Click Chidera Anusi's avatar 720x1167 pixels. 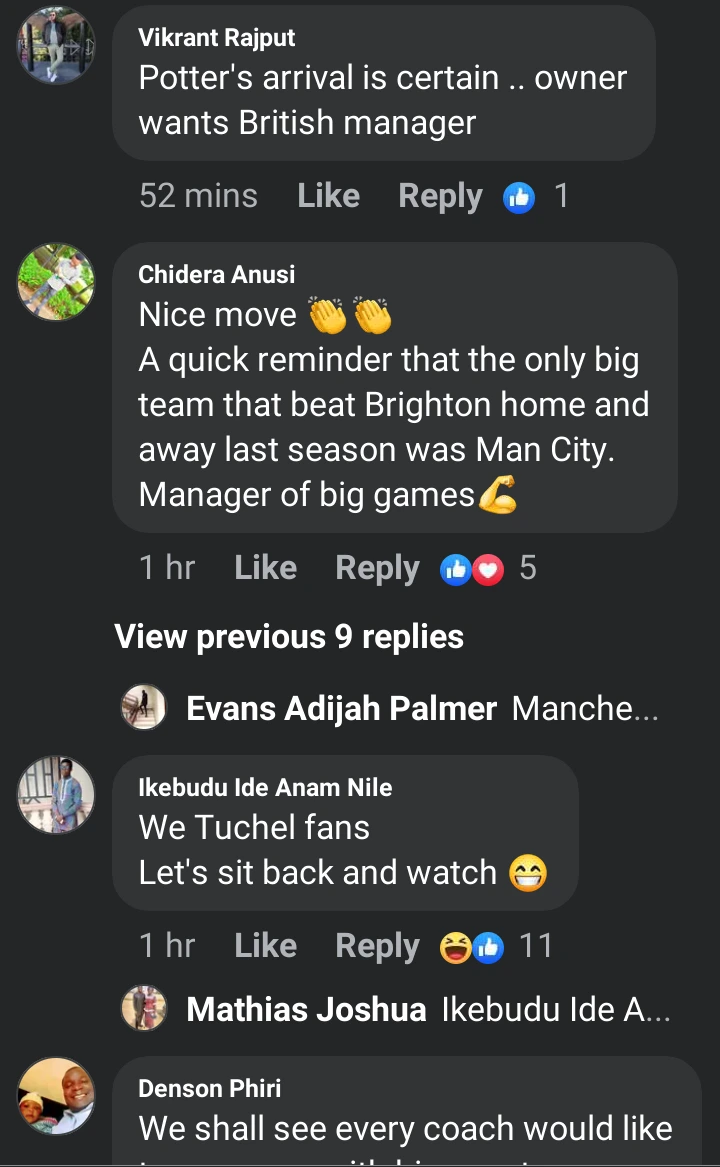[x=56, y=282]
